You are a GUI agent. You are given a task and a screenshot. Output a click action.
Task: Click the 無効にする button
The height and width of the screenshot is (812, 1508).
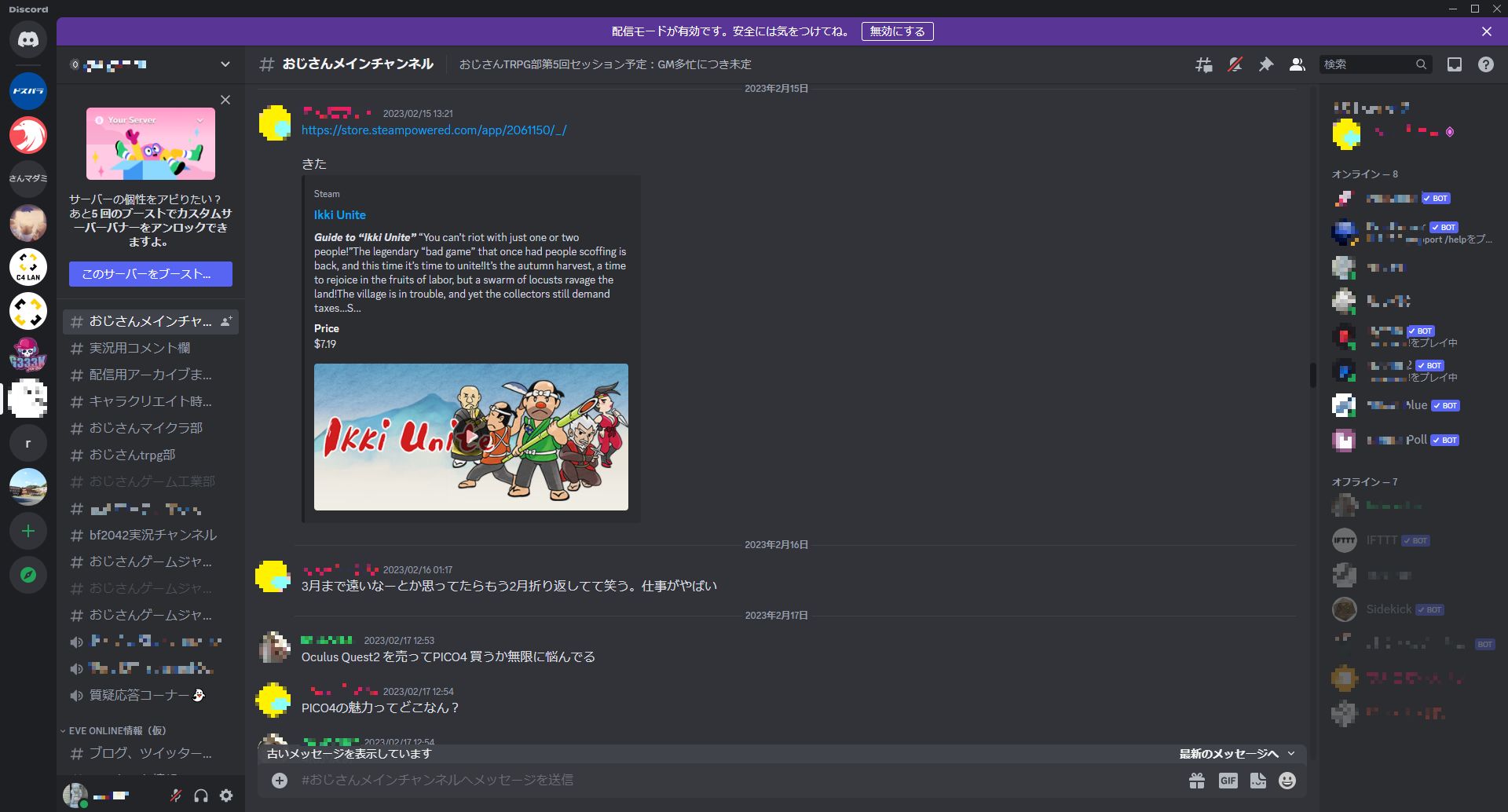[898, 31]
